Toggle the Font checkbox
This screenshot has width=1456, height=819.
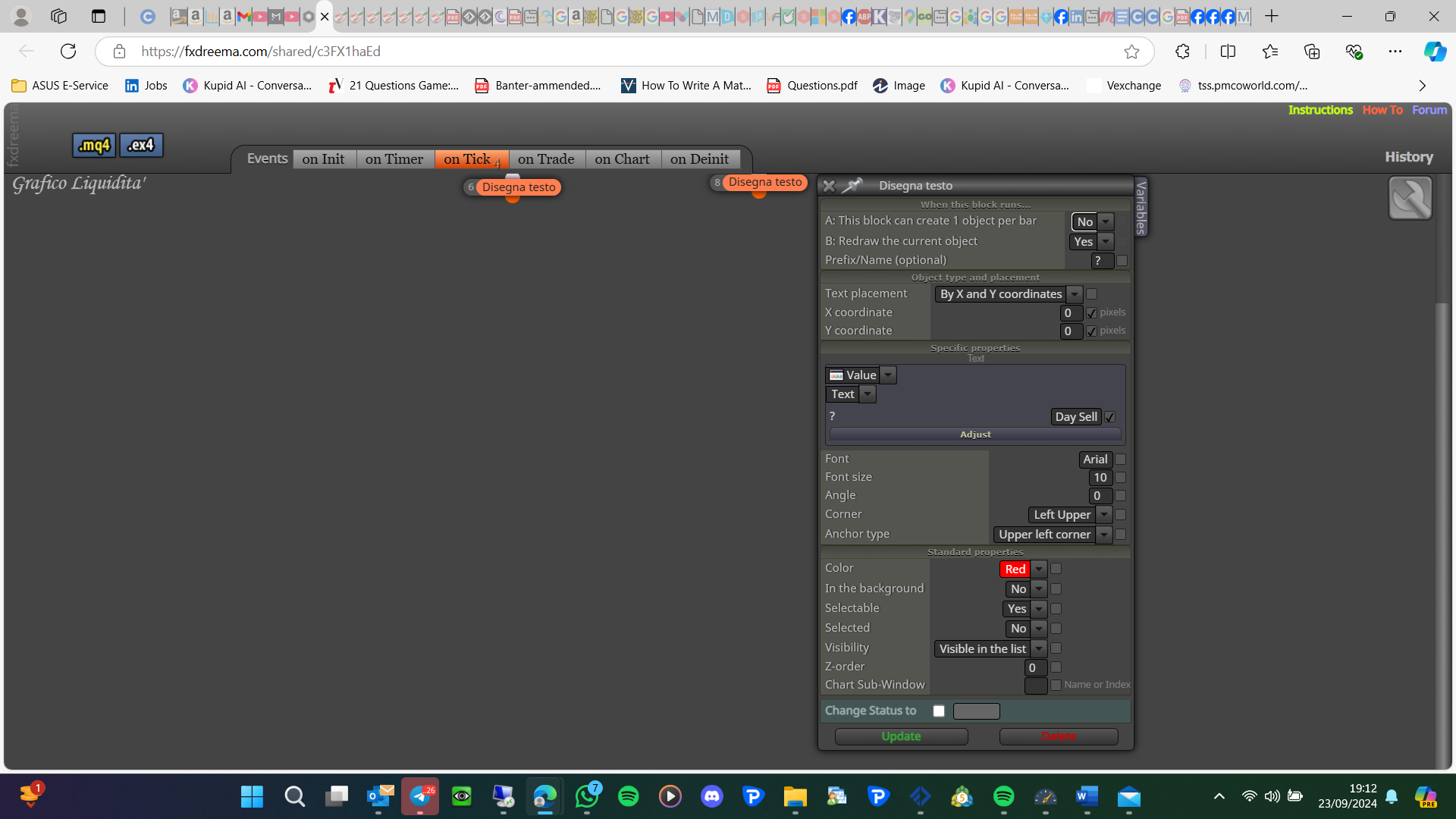(x=1121, y=459)
